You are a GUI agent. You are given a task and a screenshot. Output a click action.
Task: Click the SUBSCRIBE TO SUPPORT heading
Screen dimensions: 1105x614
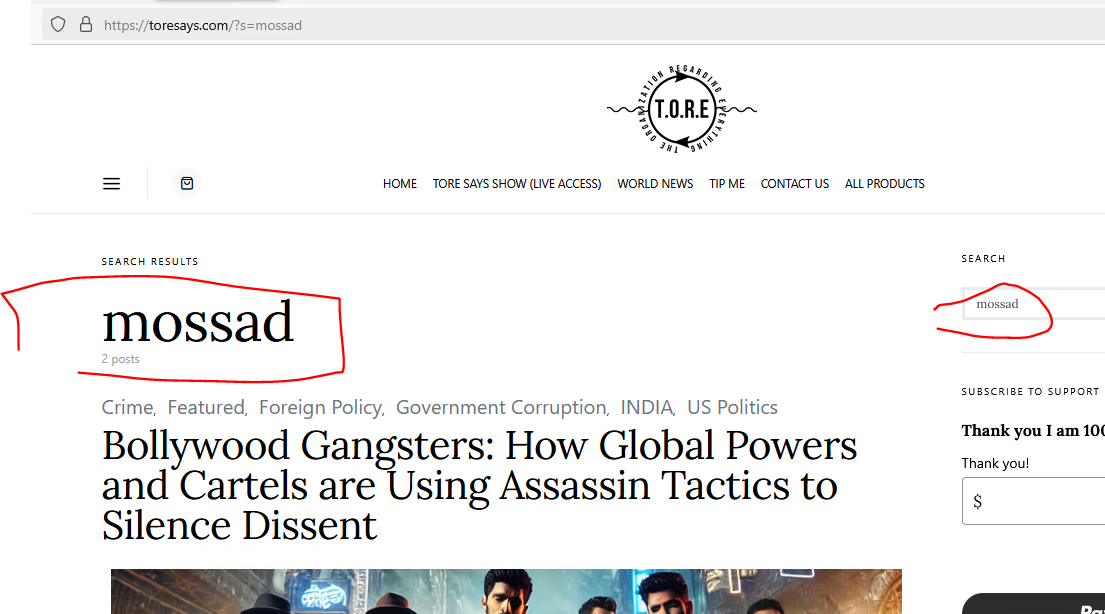click(x=1030, y=391)
